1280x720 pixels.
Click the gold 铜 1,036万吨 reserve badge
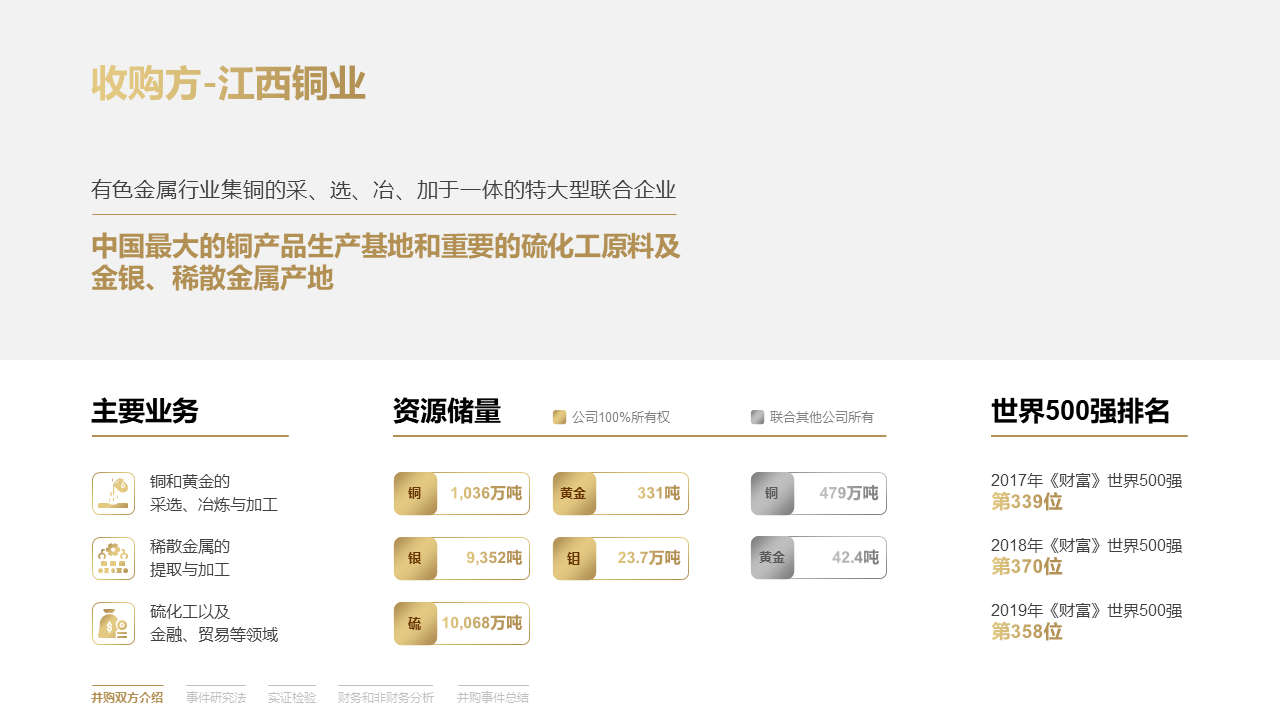click(462, 494)
